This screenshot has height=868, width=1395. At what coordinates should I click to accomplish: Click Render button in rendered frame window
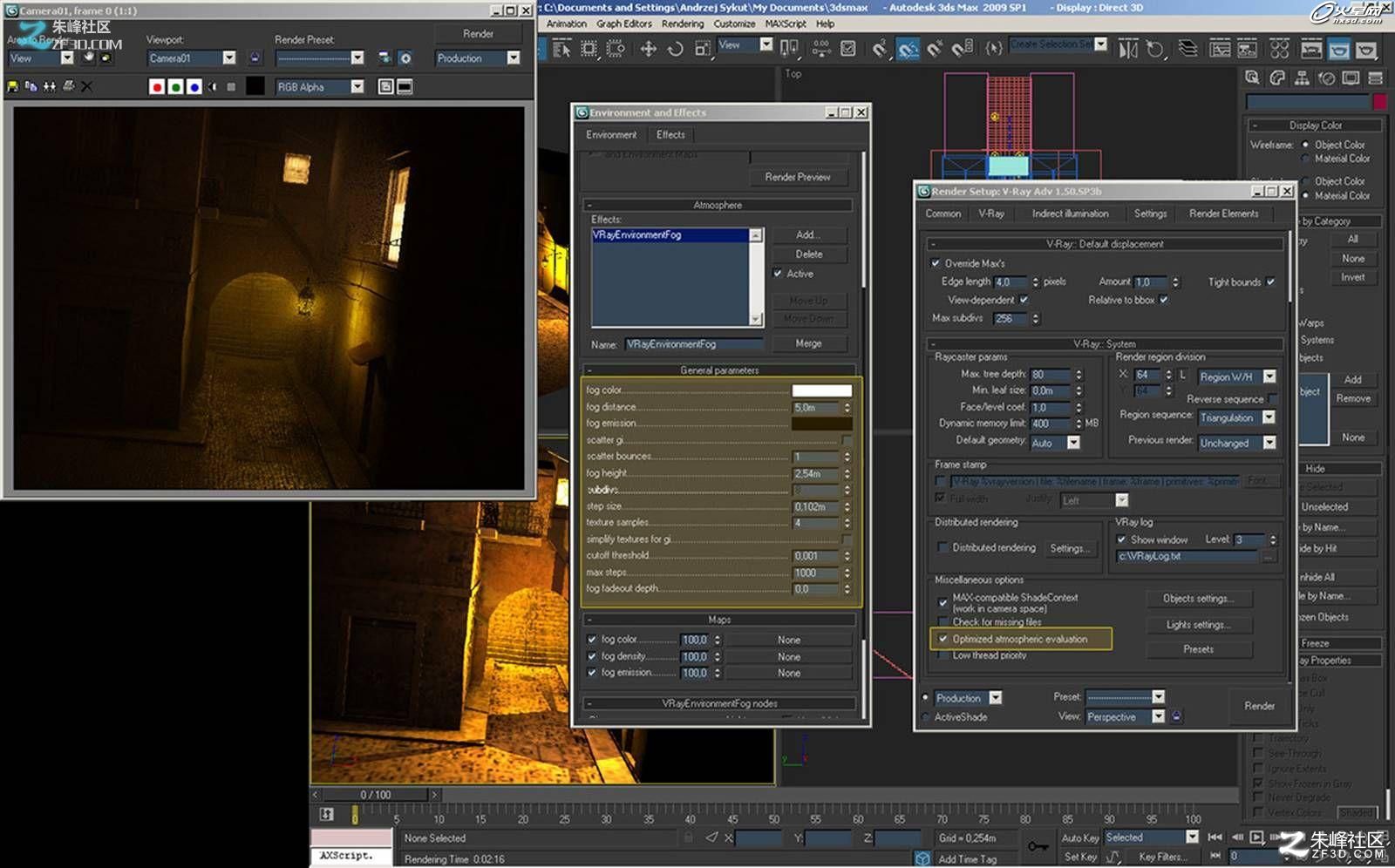pyautogui.click(x=478, y=33)
